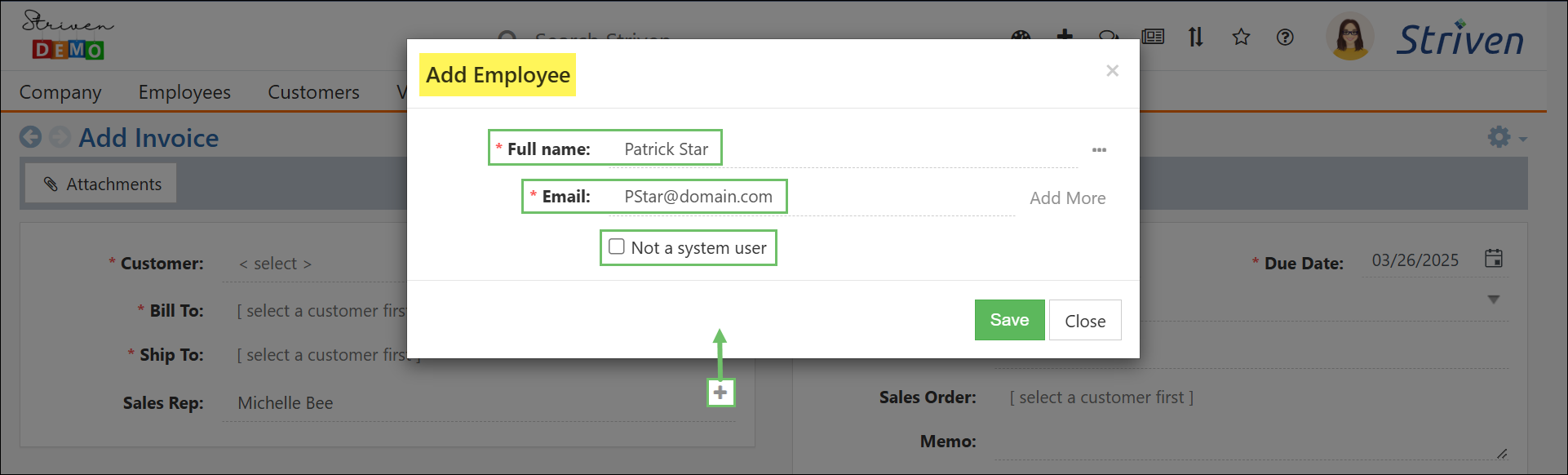Open favorites with the star icon
The image size is (1568, 475).
point(1241,37)
